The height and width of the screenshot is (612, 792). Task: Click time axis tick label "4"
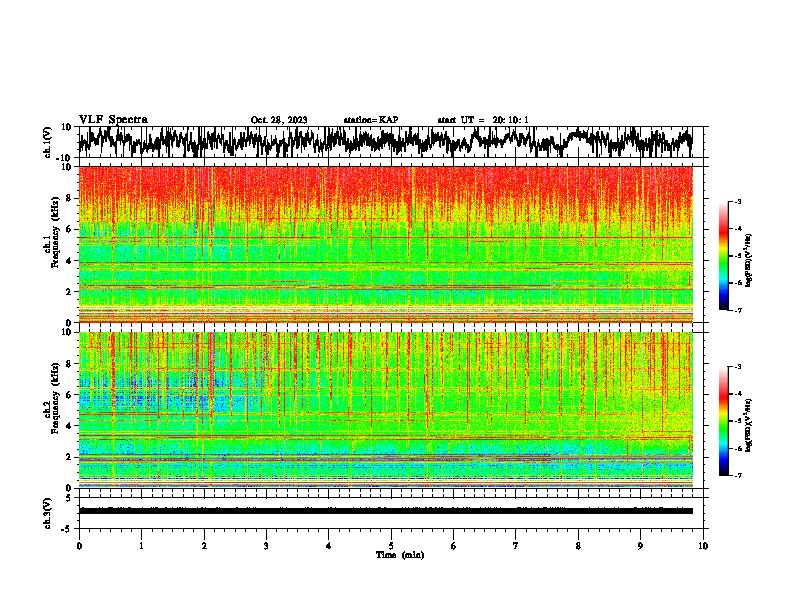point(329,546)
